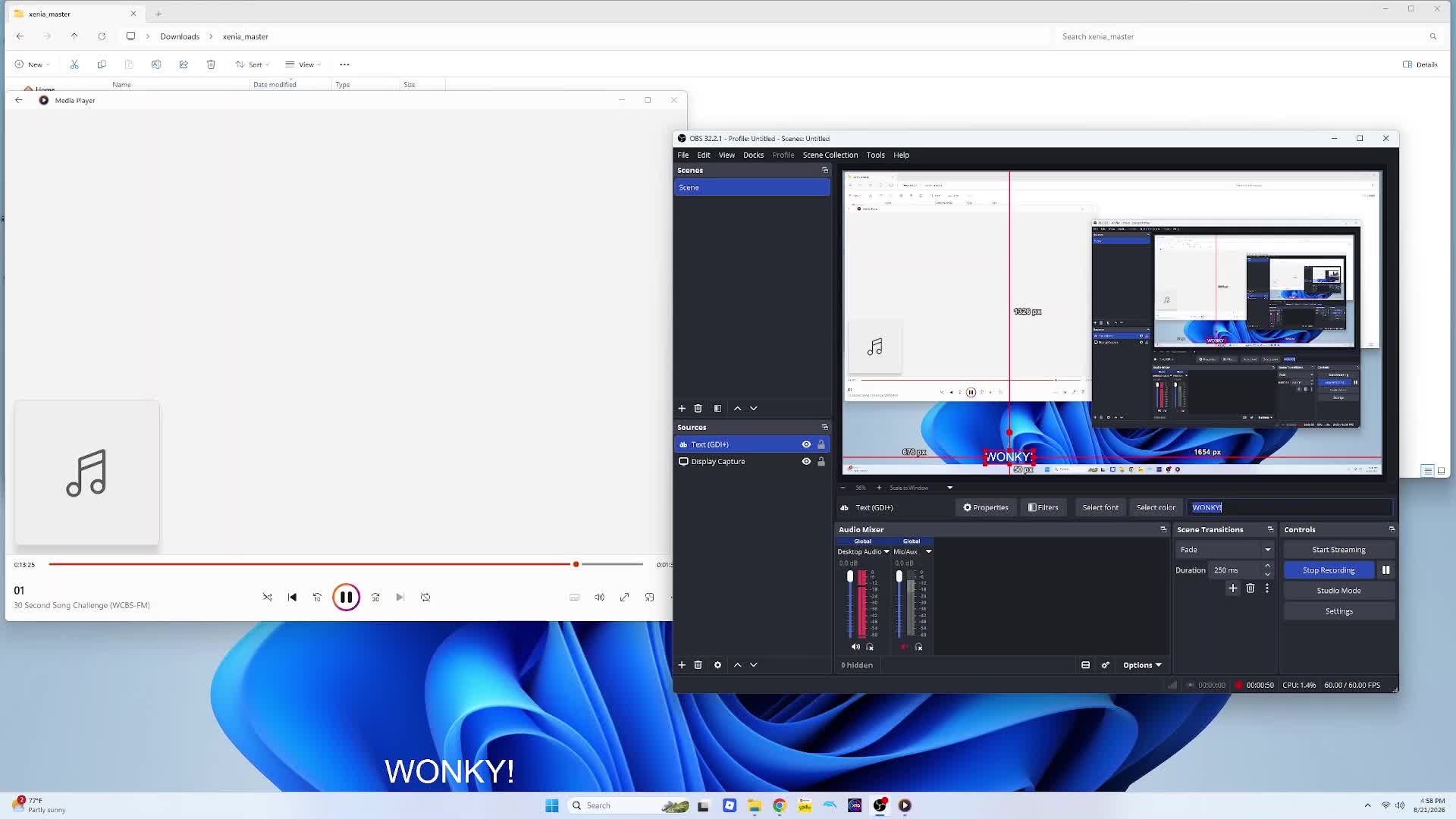Cut selected item in File Explorer toolbar

pos(74,64)
